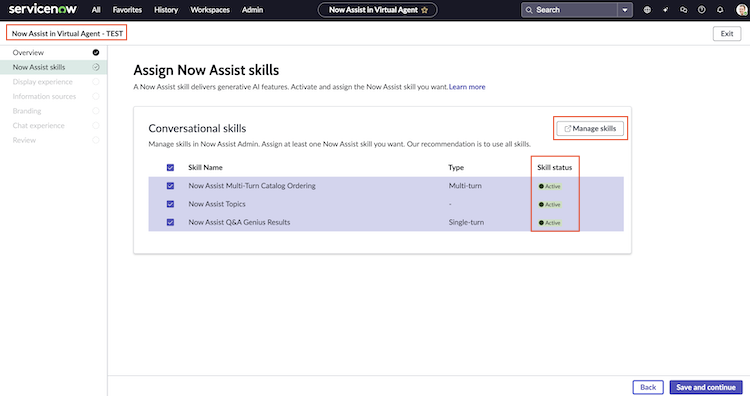Click Active status of Multi-Turn Catalog Ordering
Screen dimensions: 750x396
coord(550,186)
